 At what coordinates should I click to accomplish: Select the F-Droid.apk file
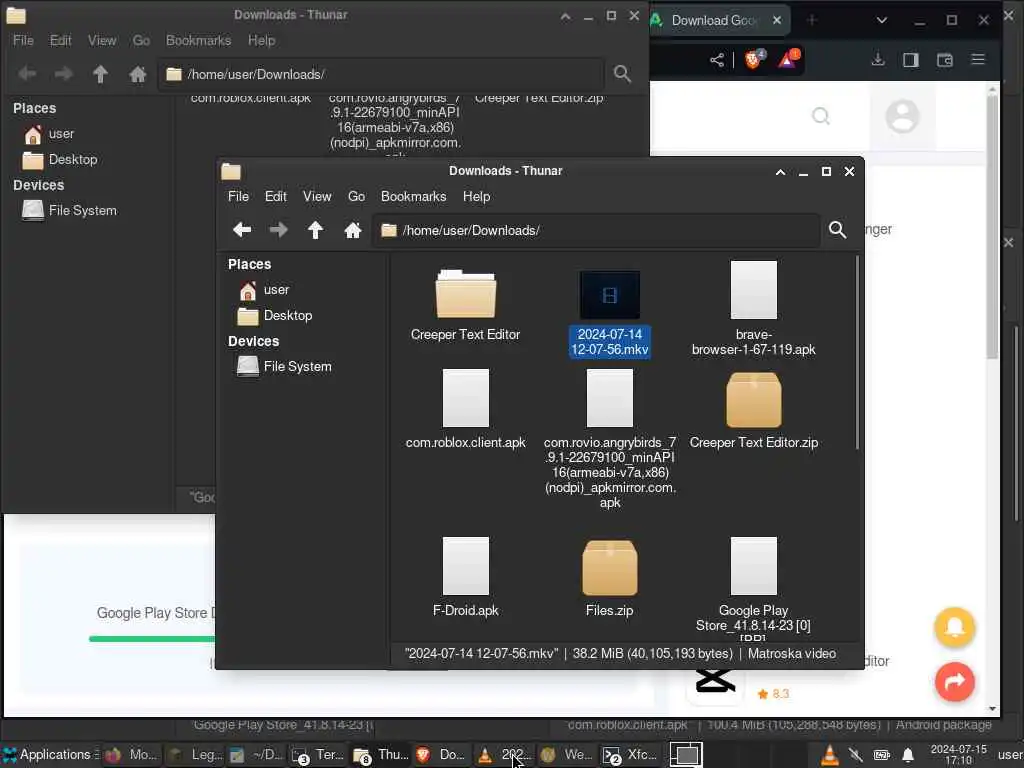pos(466,577)
